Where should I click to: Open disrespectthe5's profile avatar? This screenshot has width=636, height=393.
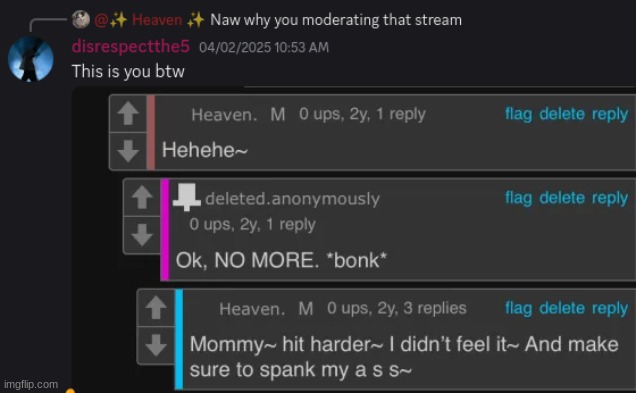[31, 59]
